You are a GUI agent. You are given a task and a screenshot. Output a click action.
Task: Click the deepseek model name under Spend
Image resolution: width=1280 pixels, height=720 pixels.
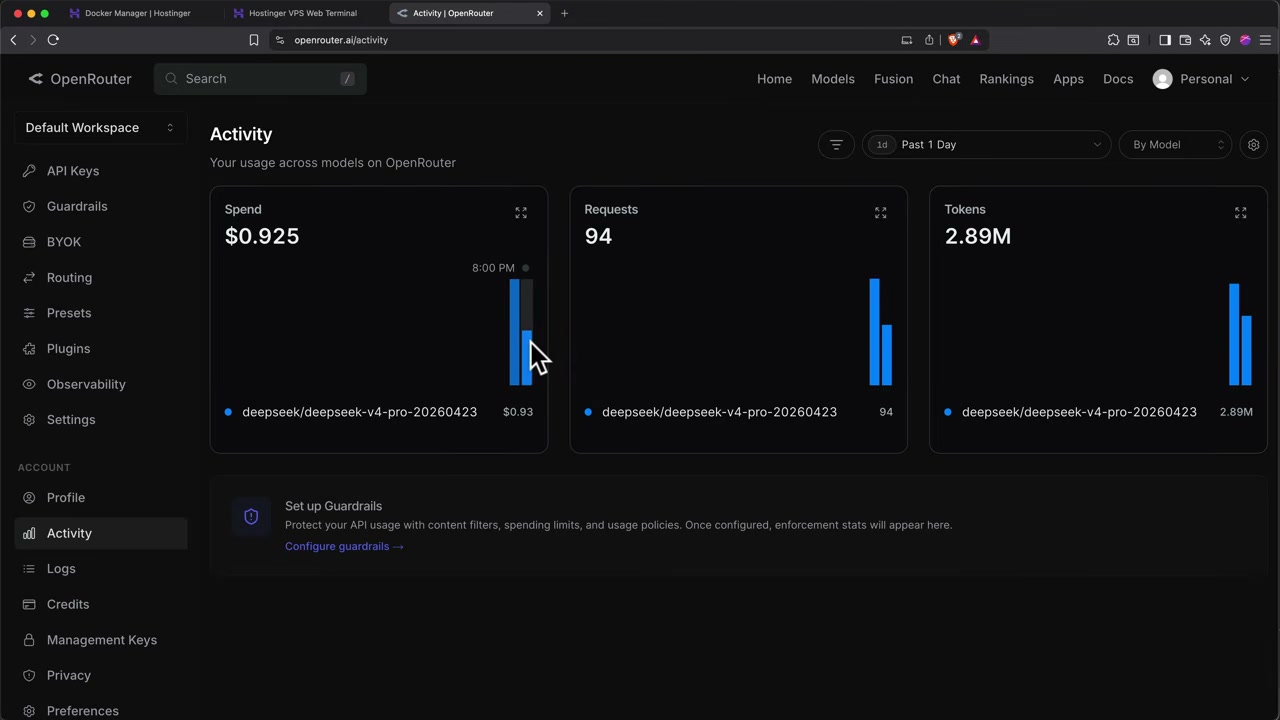359,412
